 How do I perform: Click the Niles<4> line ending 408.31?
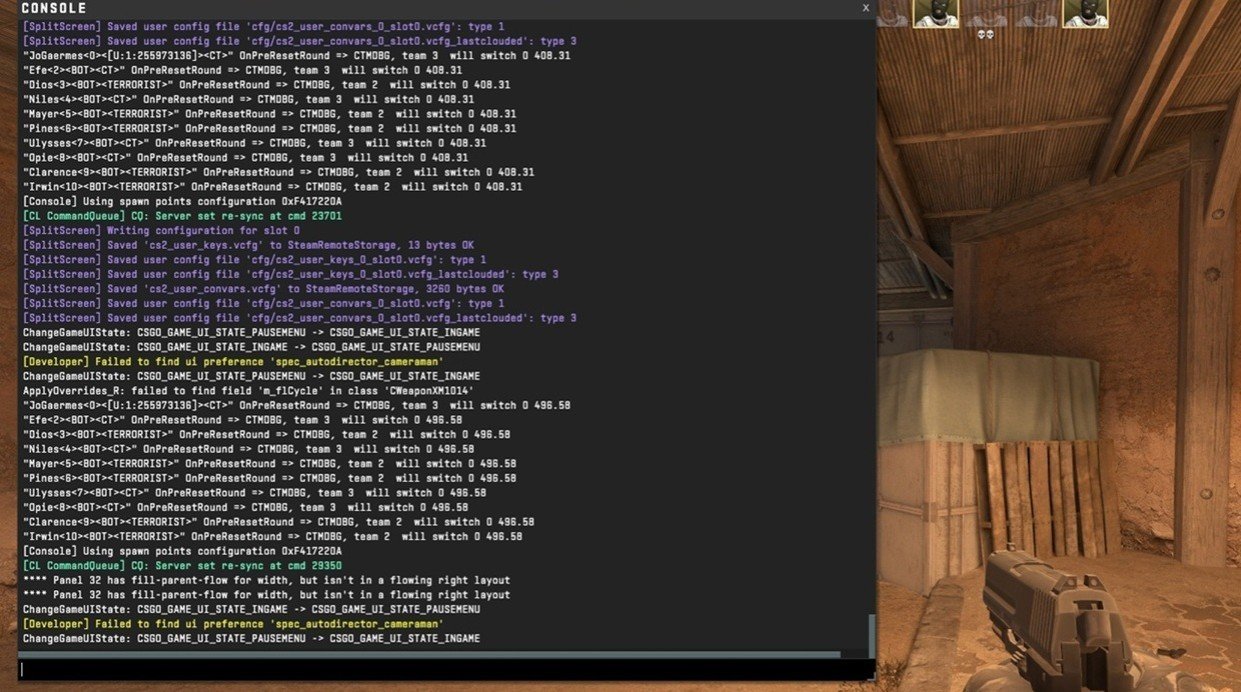click(248, 99)
